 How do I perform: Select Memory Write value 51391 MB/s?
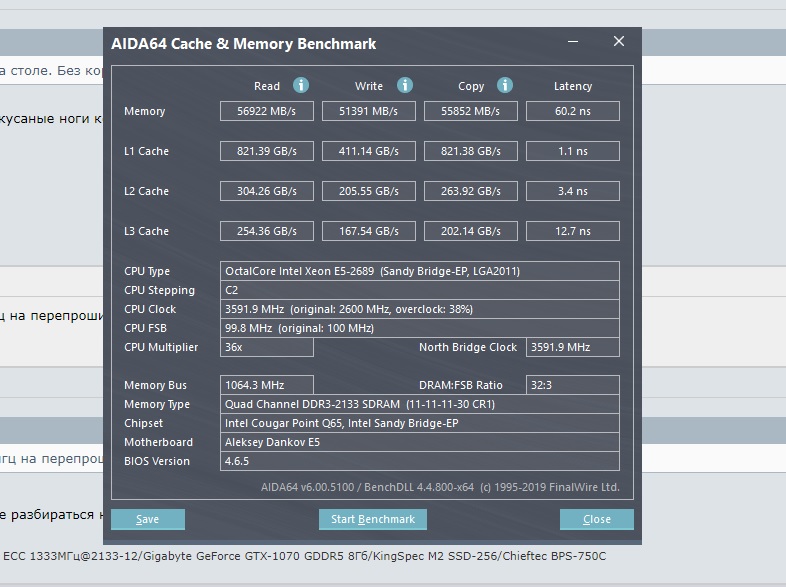coord(368,111)
